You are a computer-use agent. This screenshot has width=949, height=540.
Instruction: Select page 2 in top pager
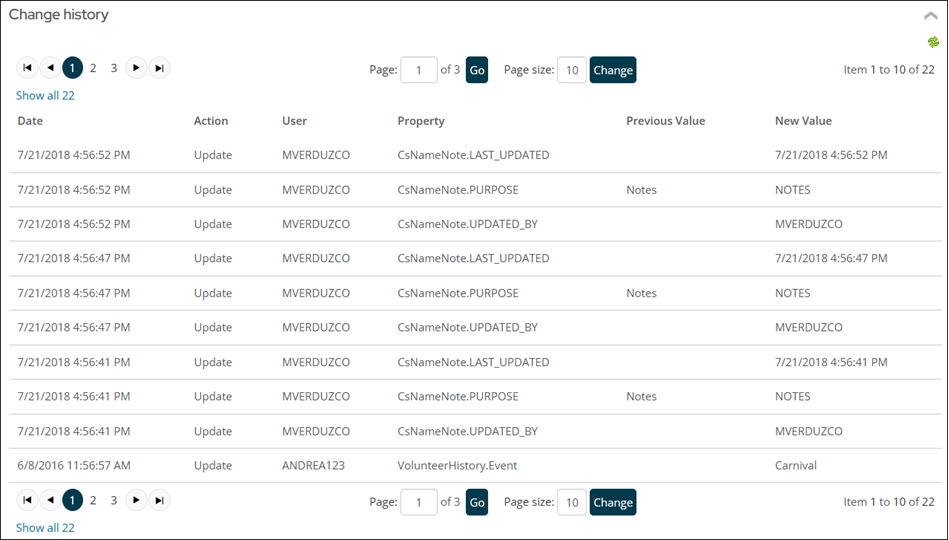(x=93, y=68)
